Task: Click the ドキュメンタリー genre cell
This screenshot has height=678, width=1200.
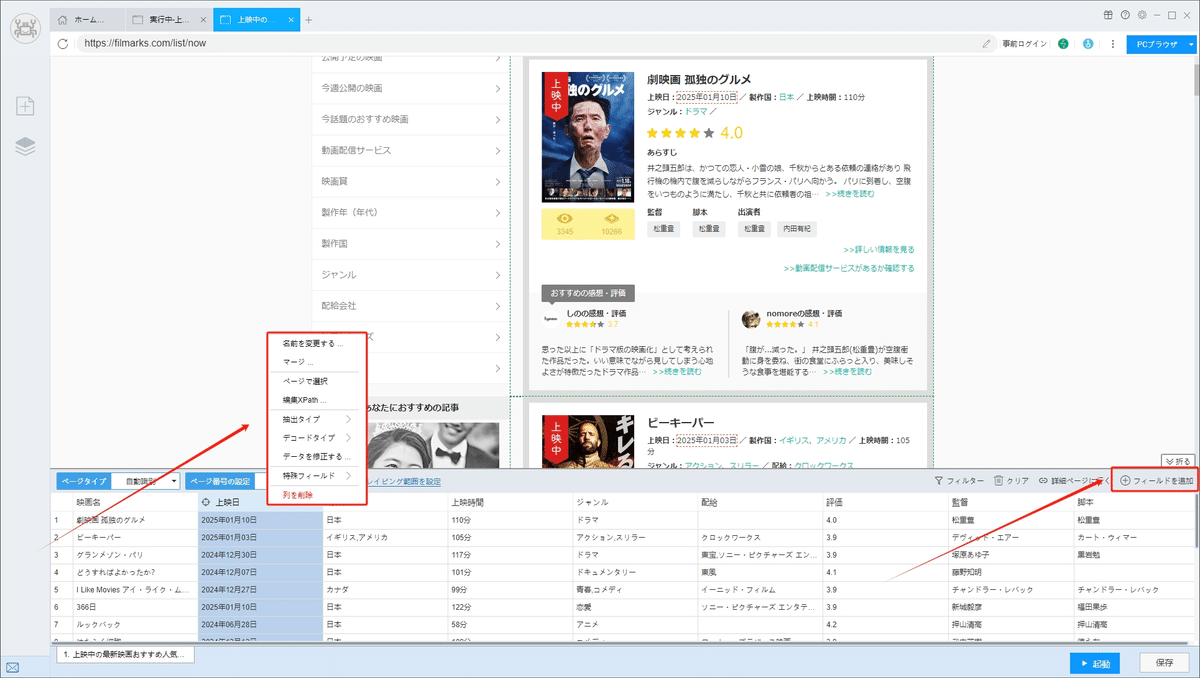Action: tap(636, 572)
